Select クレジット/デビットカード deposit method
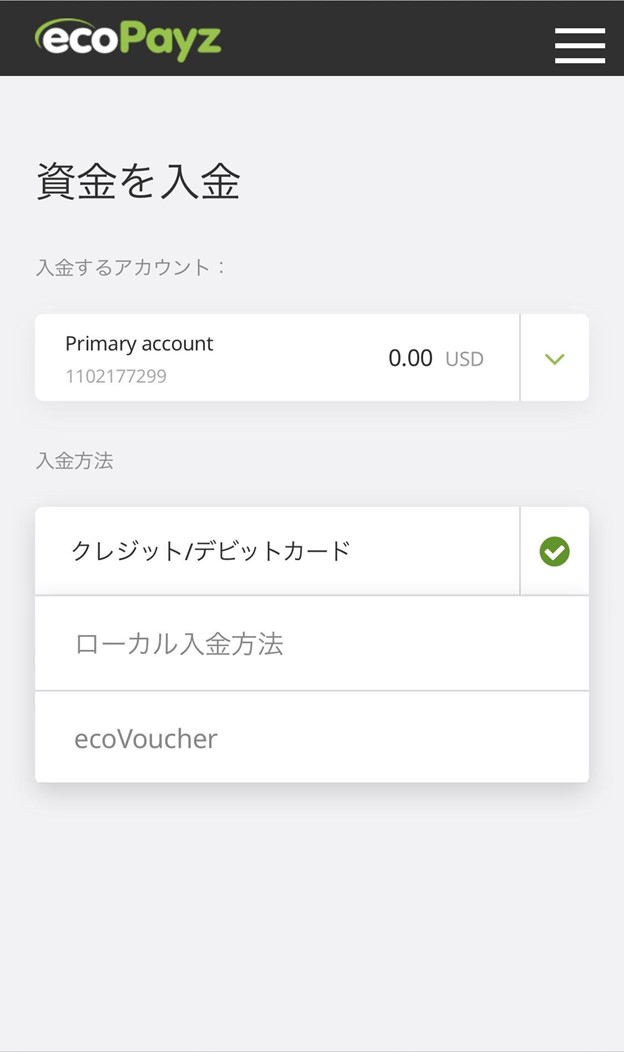The width and height of the screenshot is (624, 1052). coord(211,550)
